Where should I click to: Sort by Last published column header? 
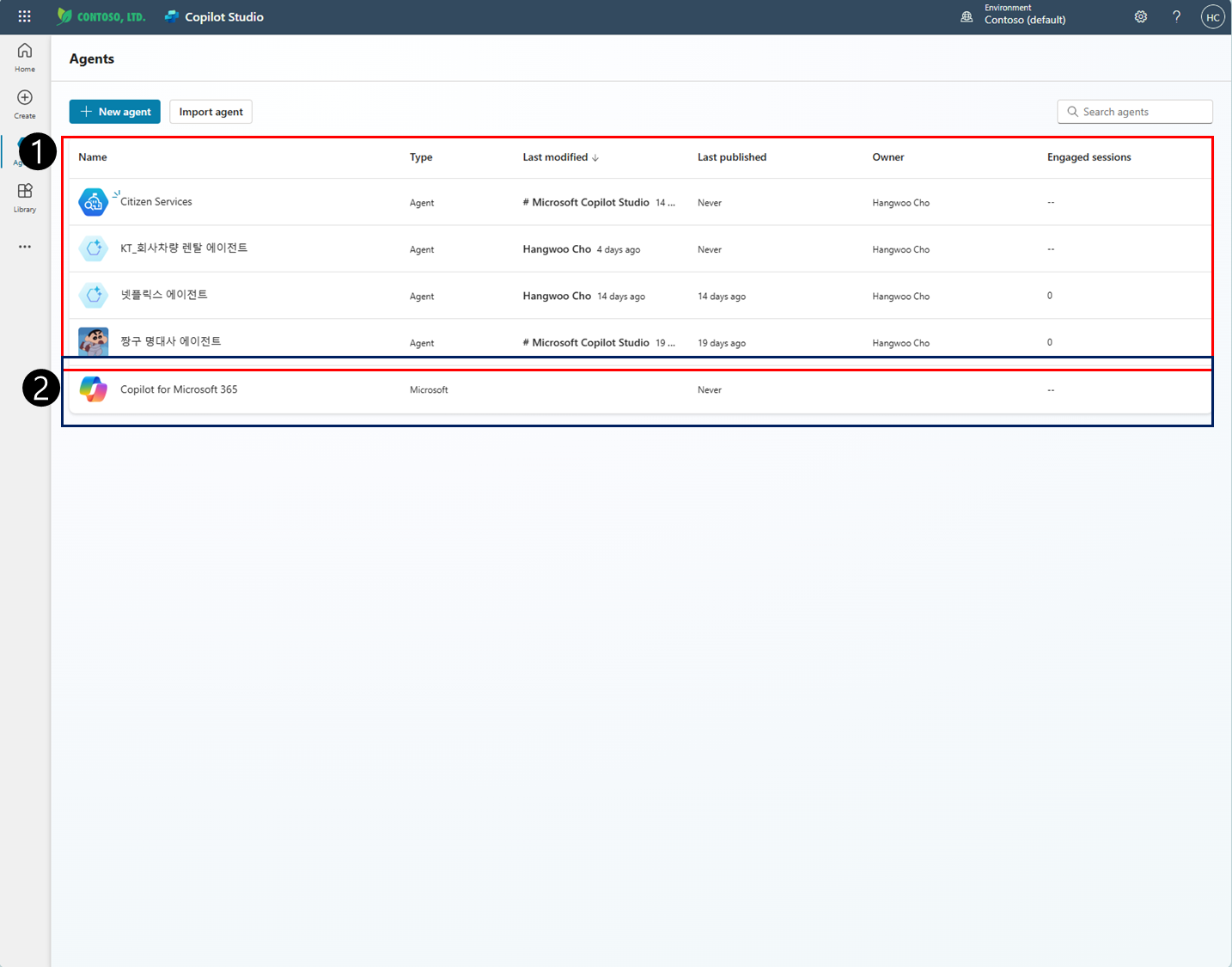point(732,157)
